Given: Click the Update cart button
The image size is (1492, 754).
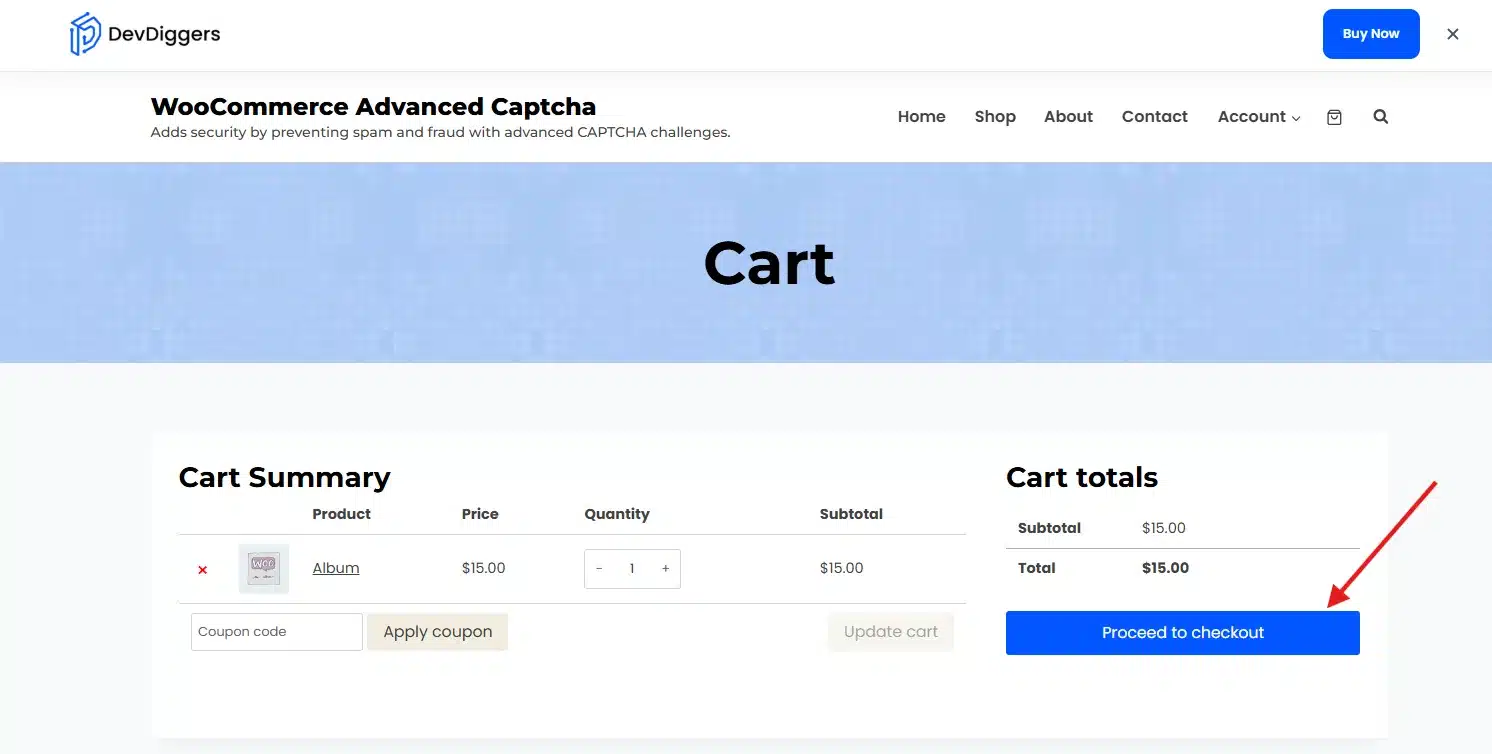Looking at the screenshot, I should pyautogui.click(x=891, y=632).
